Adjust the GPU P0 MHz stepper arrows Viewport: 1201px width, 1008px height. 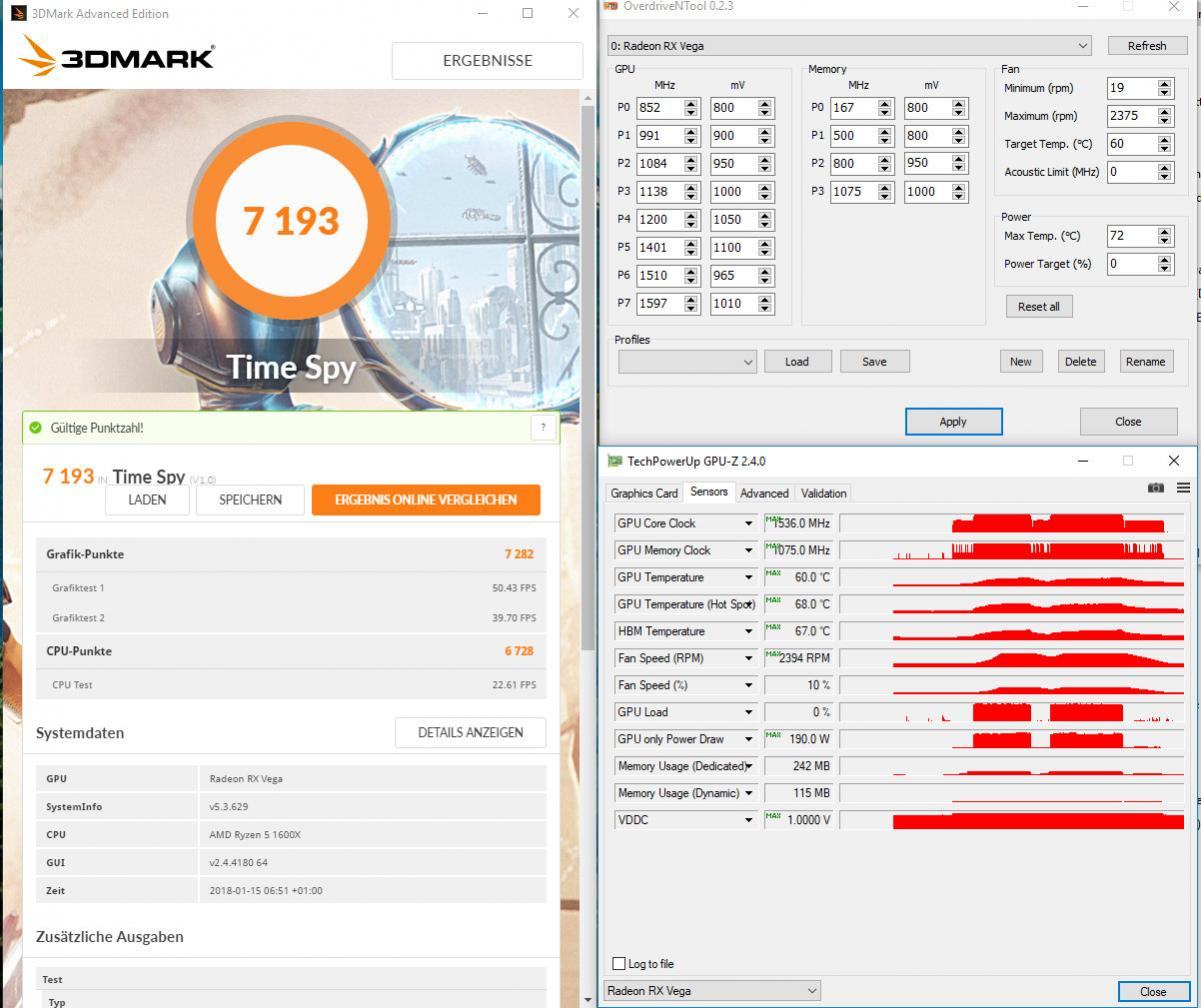coord(691,107)
